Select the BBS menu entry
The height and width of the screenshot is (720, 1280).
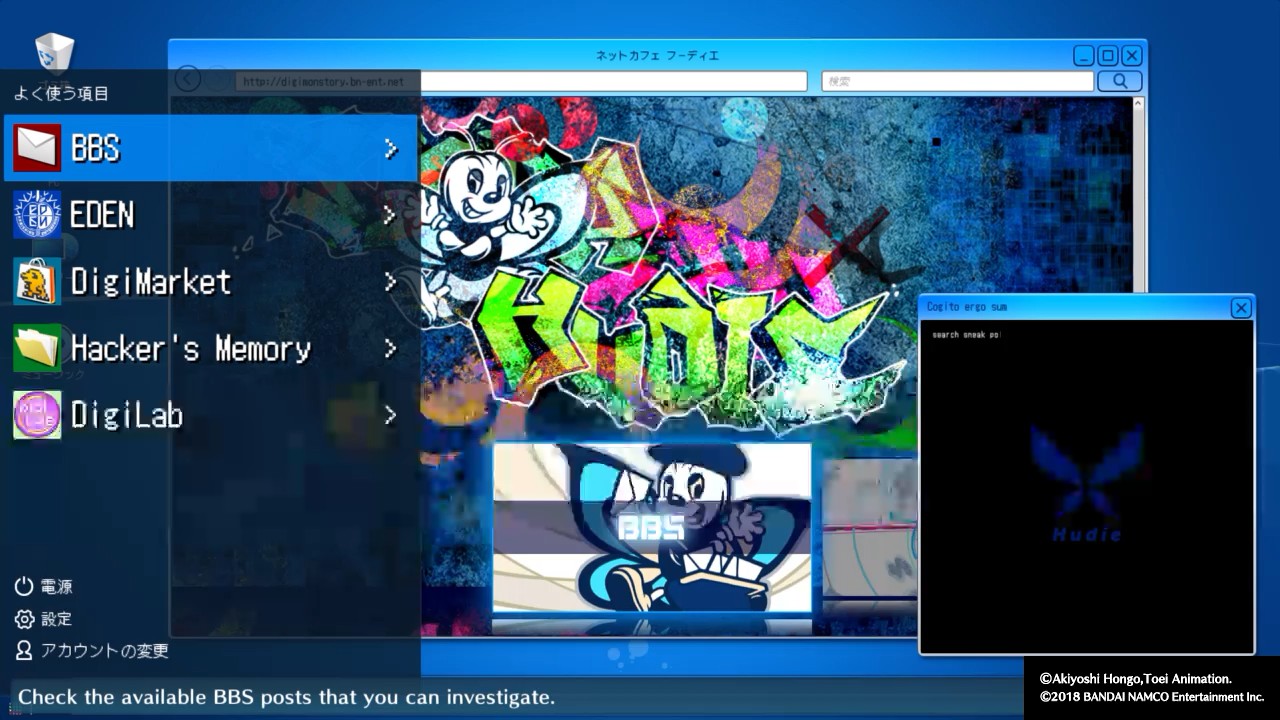(x=211, y=148)
